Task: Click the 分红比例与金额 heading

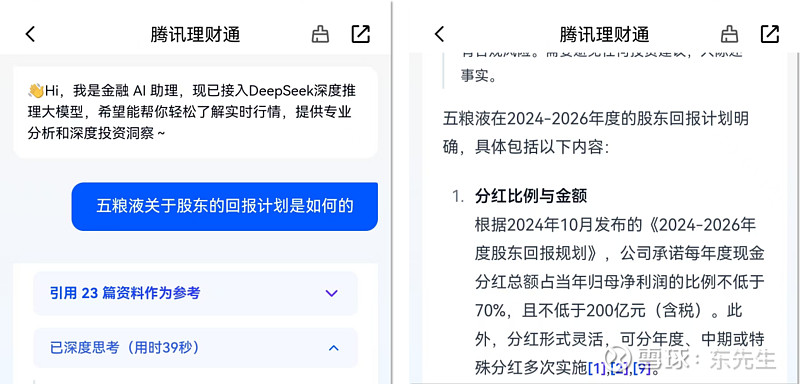Action: pyautogui.click(x=531, y=196)
